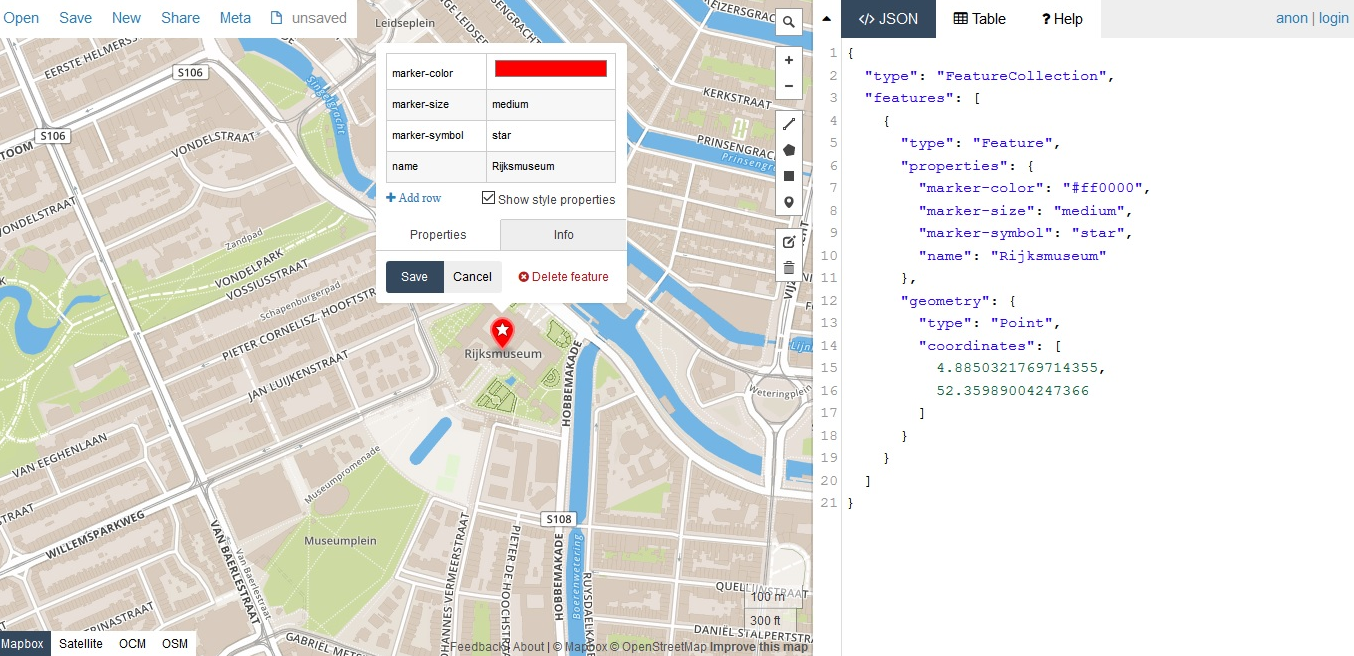Switch to the JSON tab
The height and width of the screenshot is (656, 1354).
pyautogui.click(x=889, y=19)
